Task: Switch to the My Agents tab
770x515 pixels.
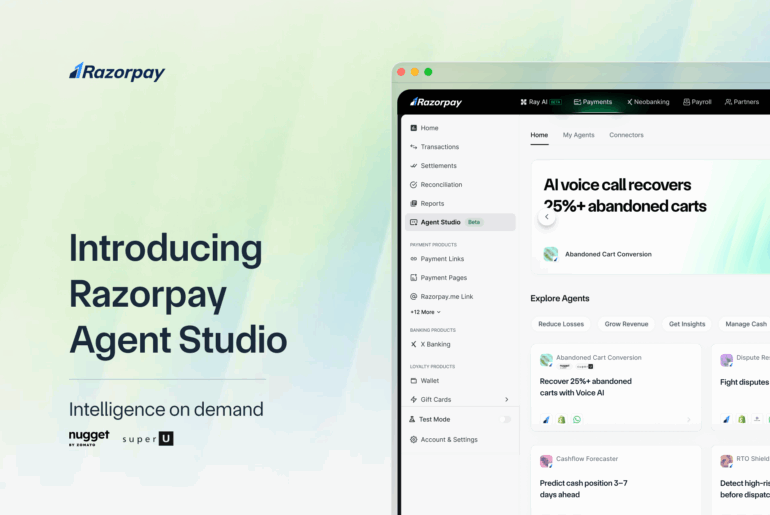Action: click(x=578, y=135)
